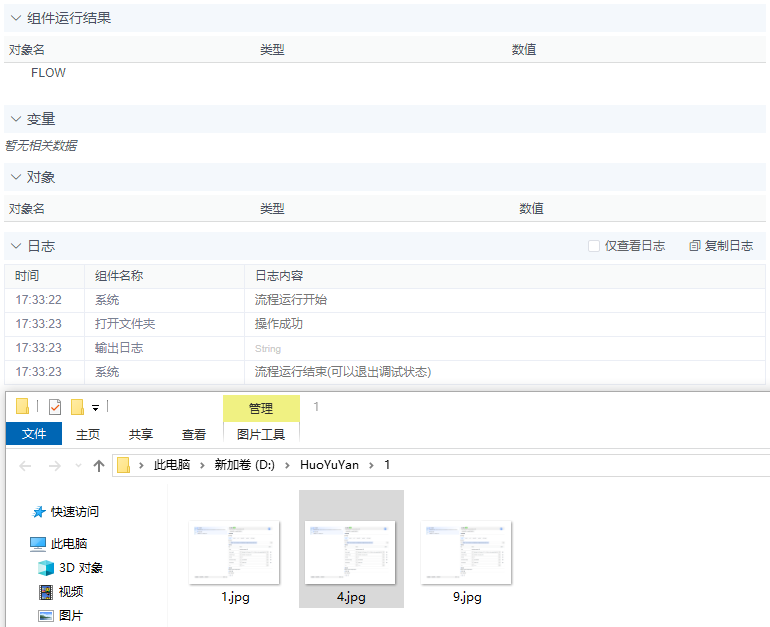
Task: Click the film icon next to 视频
Action: coord(46,592)
